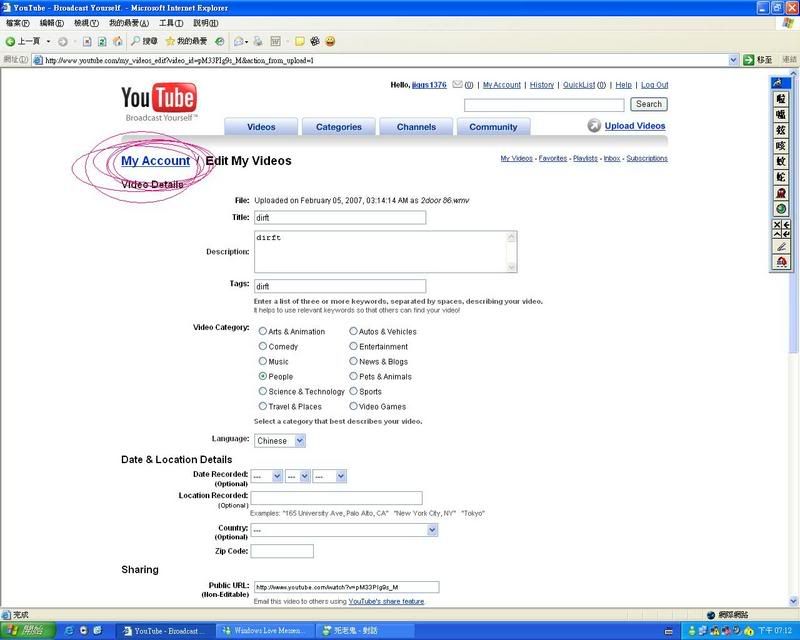Select Science & Technology category
The image size is (800, 640).
tap(263, 391)
